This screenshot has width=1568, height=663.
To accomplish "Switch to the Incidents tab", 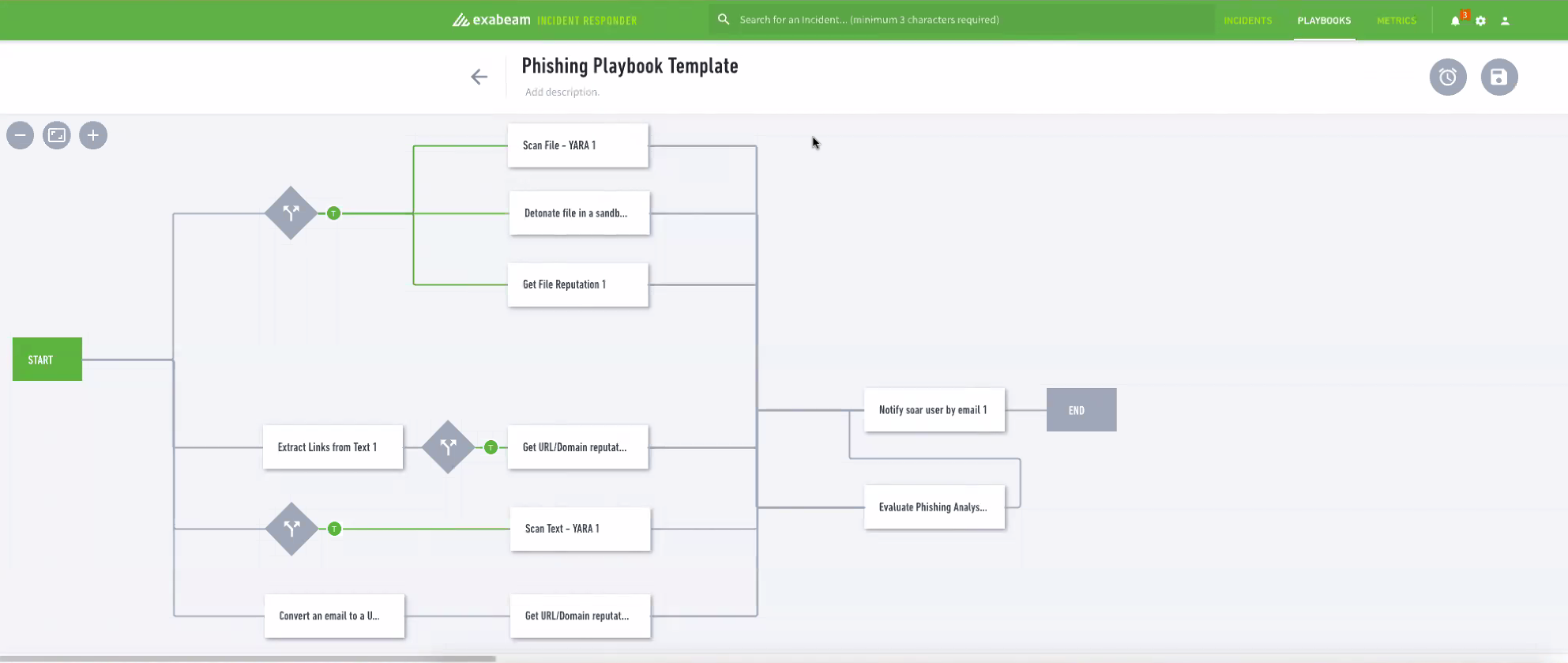I will [x=1247, y=21].
